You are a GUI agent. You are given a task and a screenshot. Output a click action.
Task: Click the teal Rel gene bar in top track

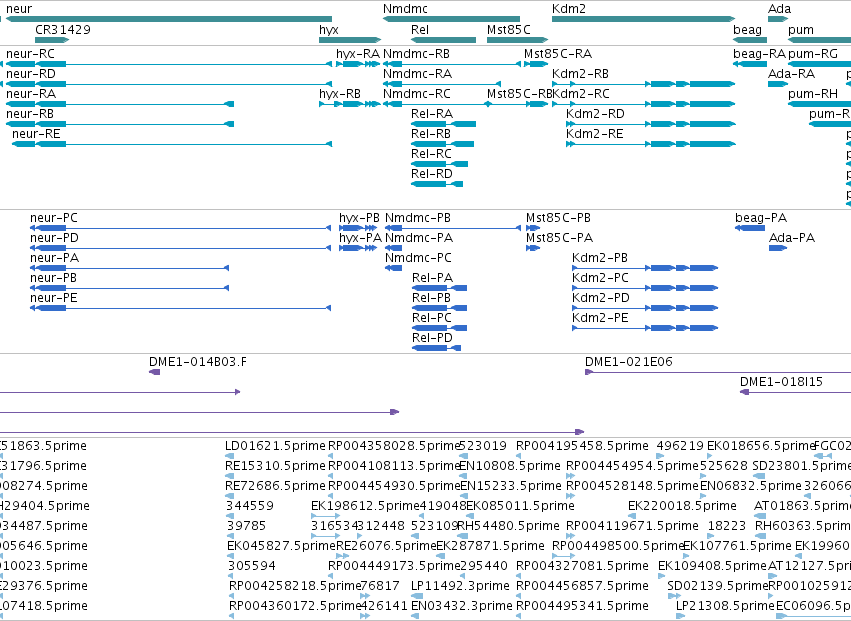[443, 40]
